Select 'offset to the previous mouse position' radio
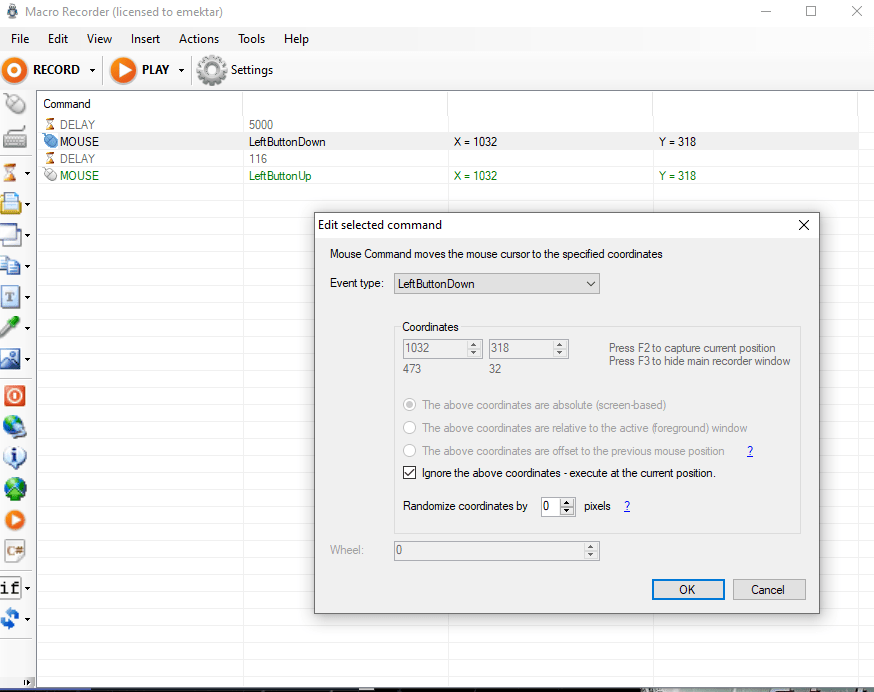Screen dimensions: 874x692 point(410,451)
